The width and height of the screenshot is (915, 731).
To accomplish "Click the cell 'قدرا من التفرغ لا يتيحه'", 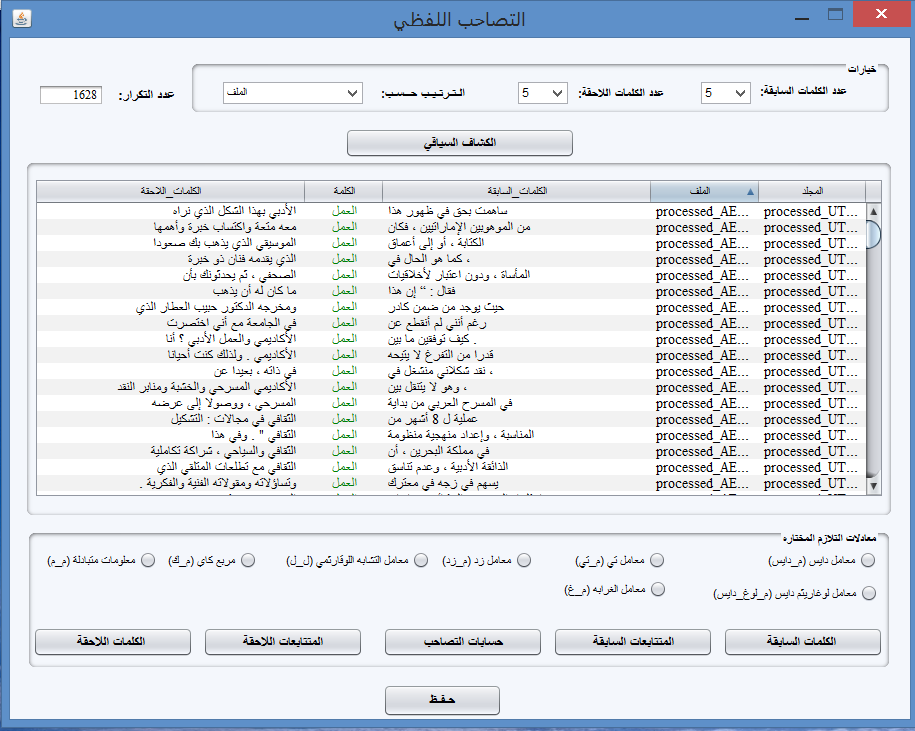I will coord(516,355).
